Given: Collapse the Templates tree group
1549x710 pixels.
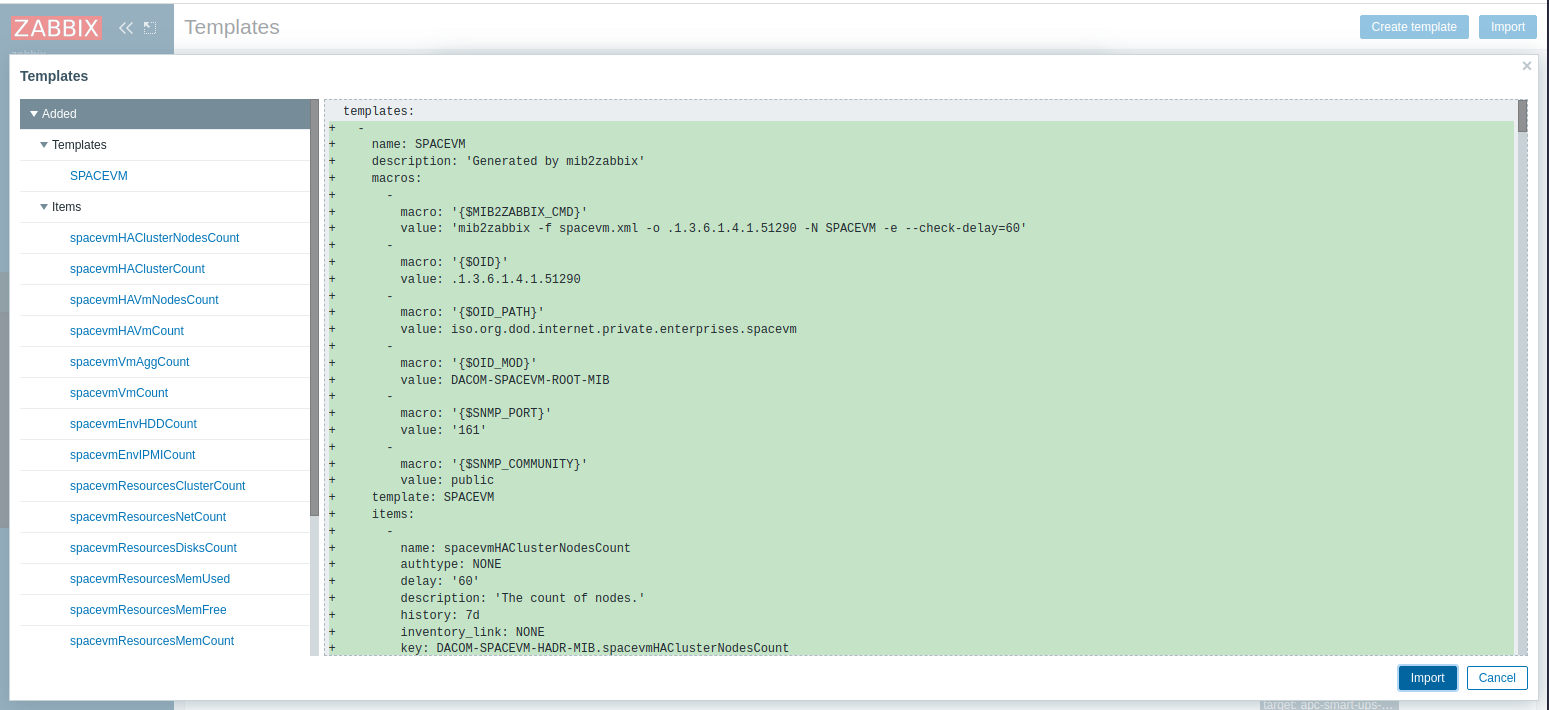Looking at the screenshot, I should (44, 145).
